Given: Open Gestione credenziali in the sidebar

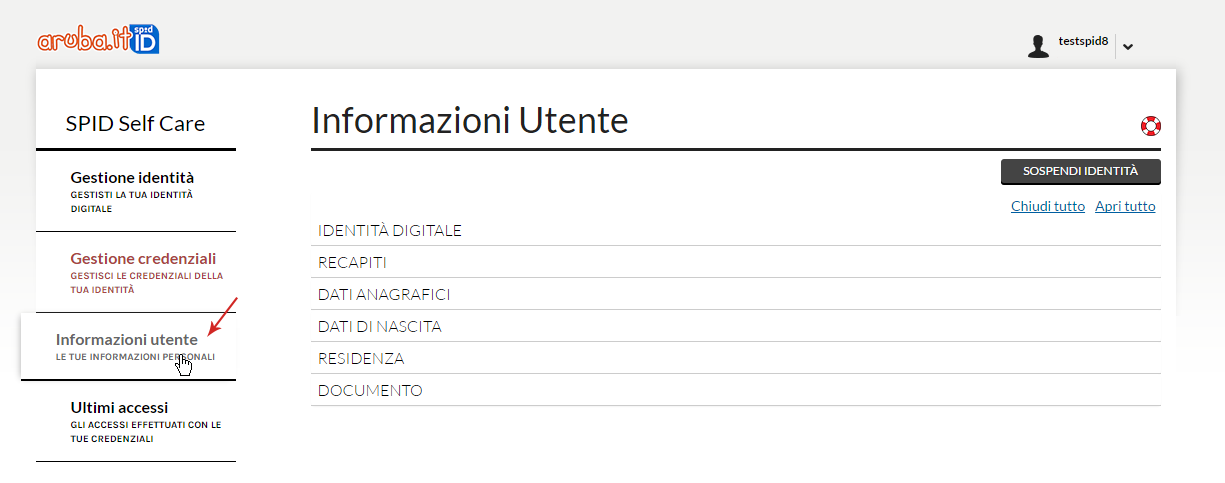Looking at the screenshot, I should coord(136,272).
